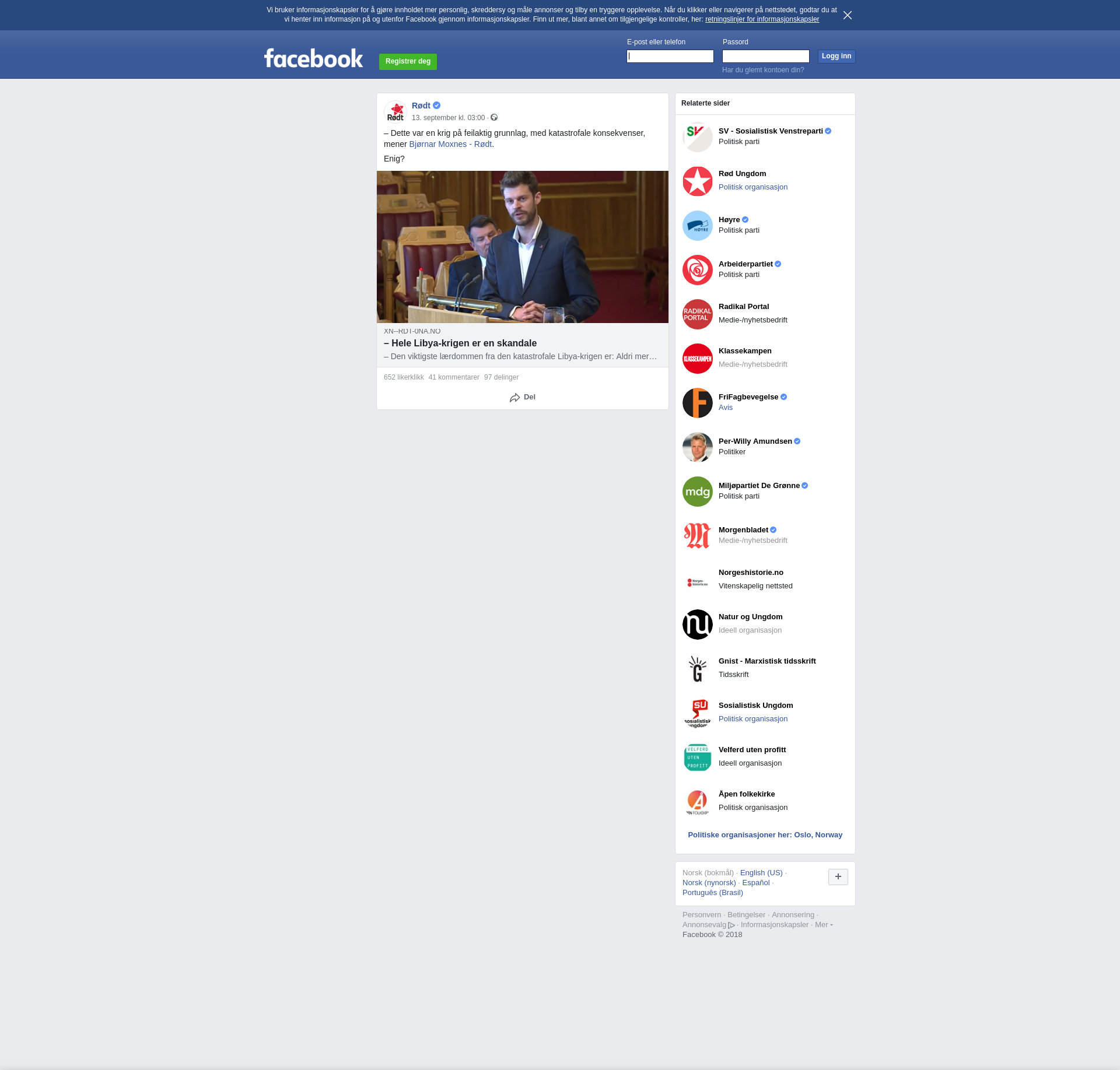This screenshot has width=1120, height=1070.
Task: Focus the E-post eller telefon field
Action: pos(670,57)
